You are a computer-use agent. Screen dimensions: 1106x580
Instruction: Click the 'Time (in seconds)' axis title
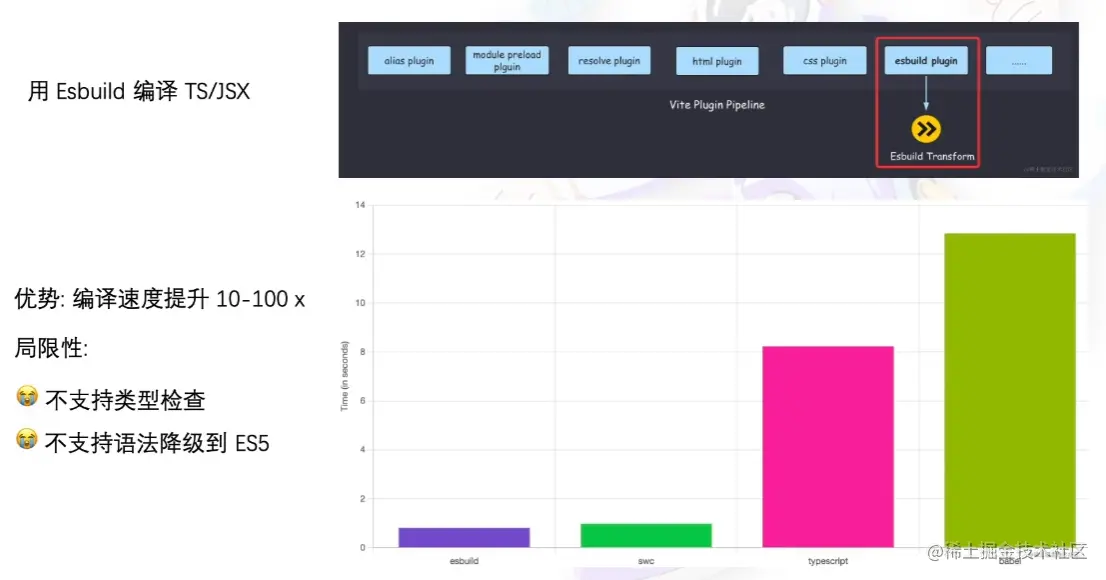point(344,376)
